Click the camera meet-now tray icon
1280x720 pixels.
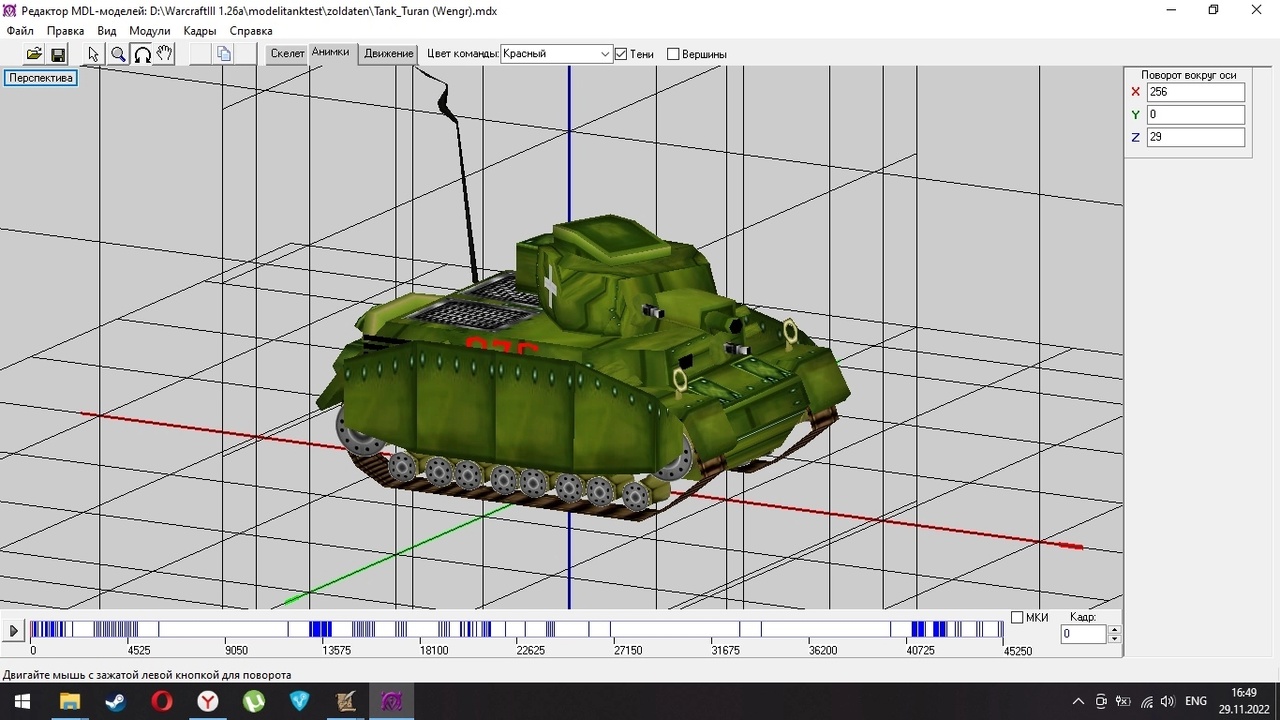coord(1101,701)
